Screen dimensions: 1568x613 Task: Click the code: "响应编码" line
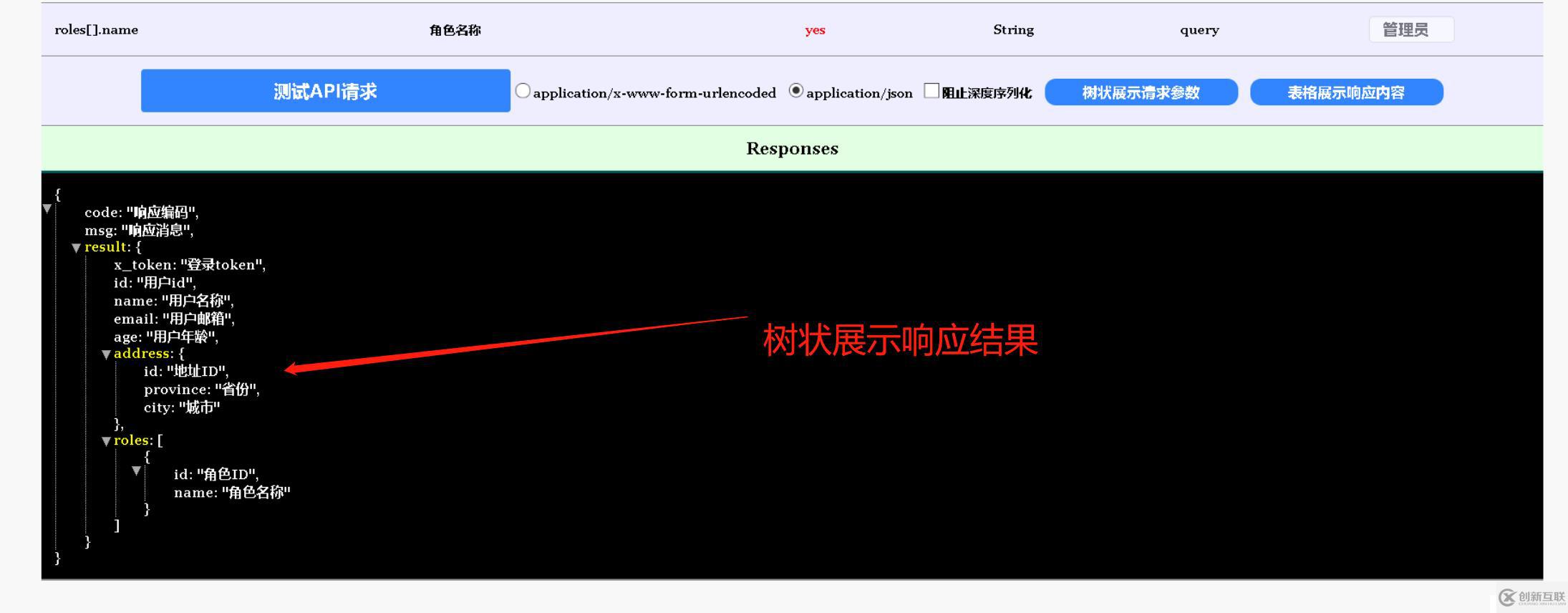(142, 212)
